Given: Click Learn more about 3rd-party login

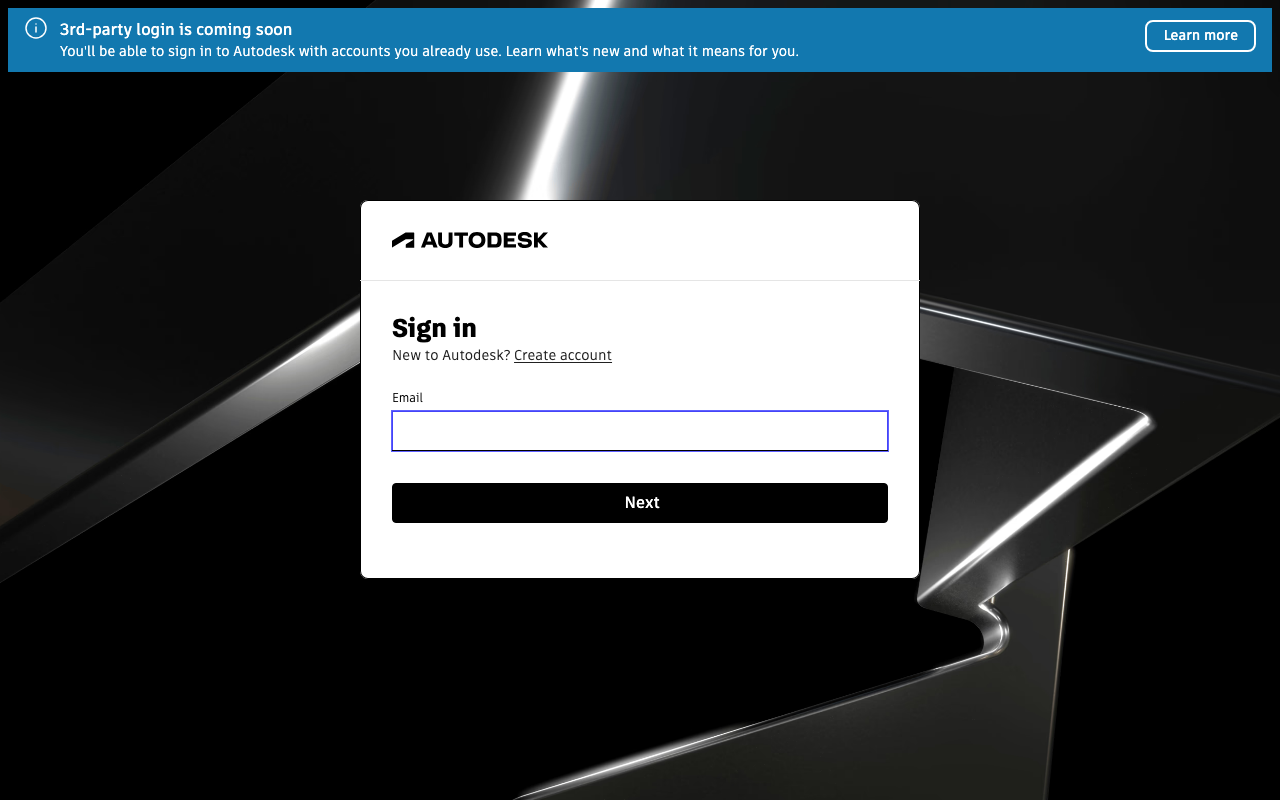Looking at the screenshot, I should [1200, 35].
